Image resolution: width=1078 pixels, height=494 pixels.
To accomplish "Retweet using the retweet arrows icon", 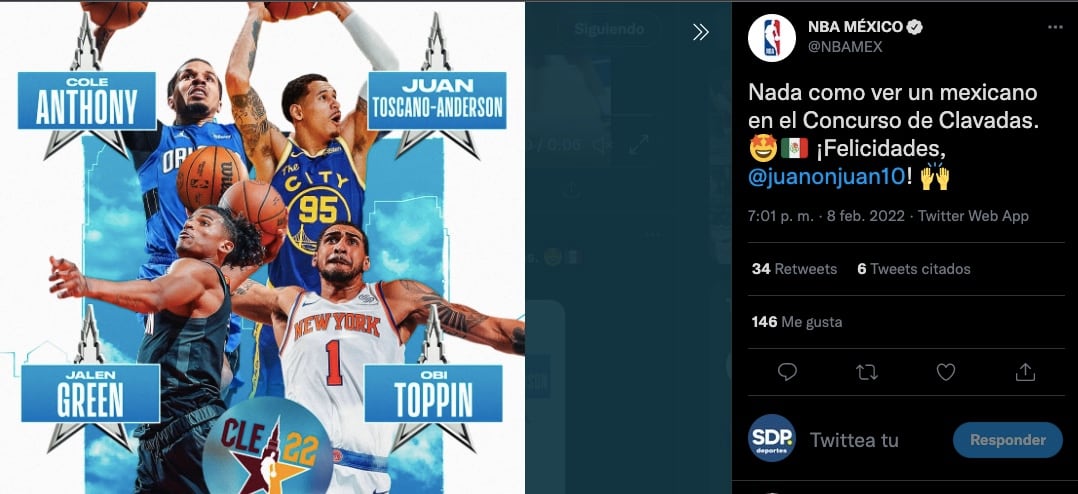I will (866, 372).
